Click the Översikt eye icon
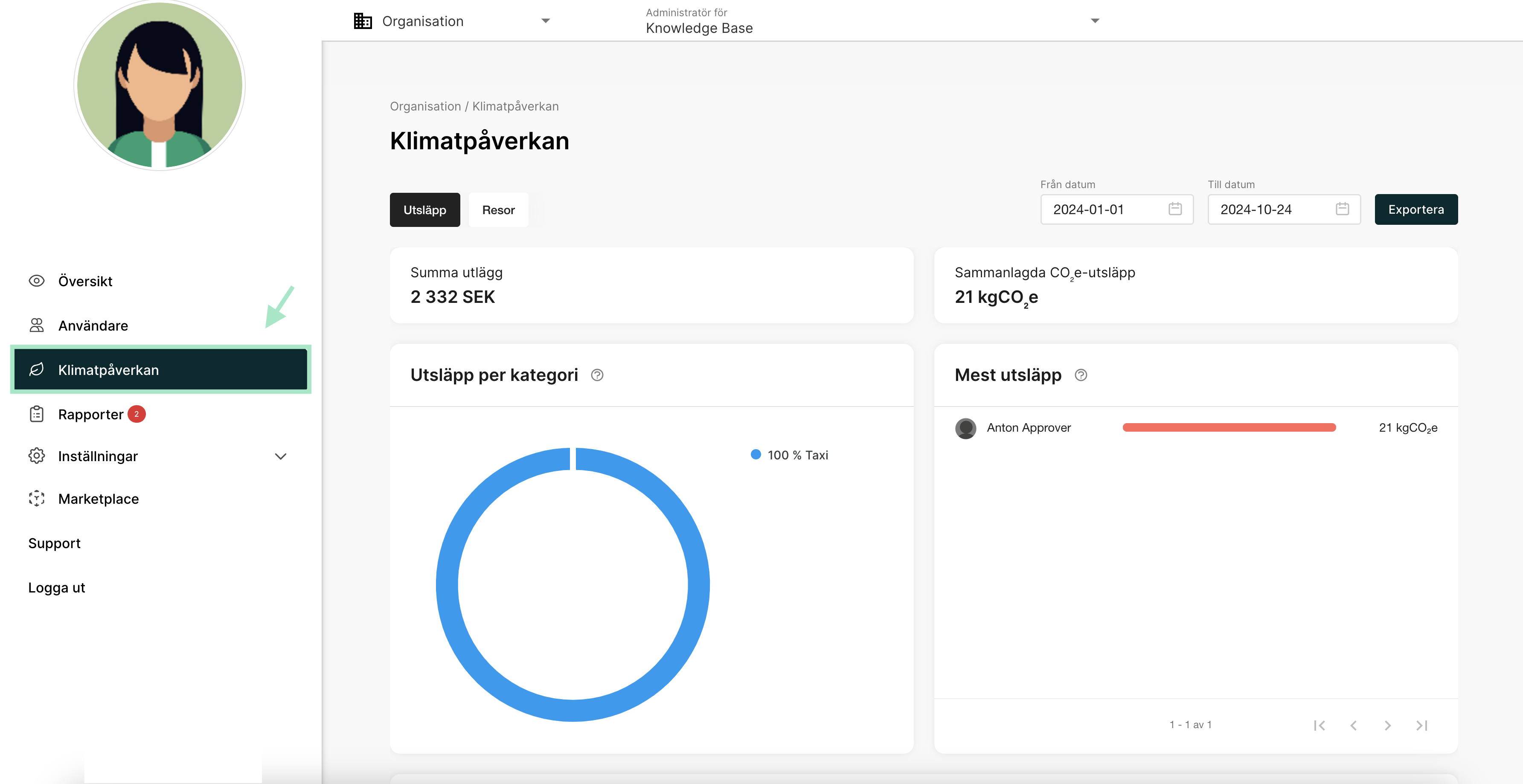The width and height of the screenshot is (1523, 784). click(x=37, y=281)
